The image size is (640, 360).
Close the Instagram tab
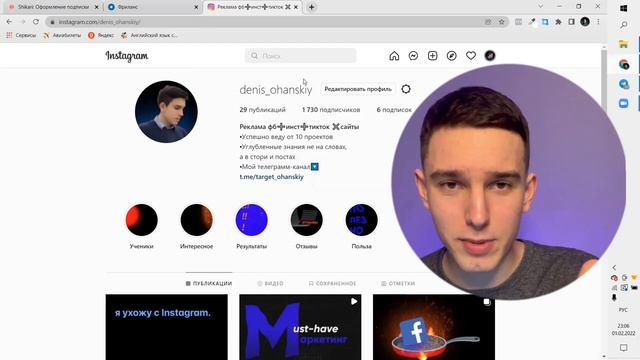[296, 7]
